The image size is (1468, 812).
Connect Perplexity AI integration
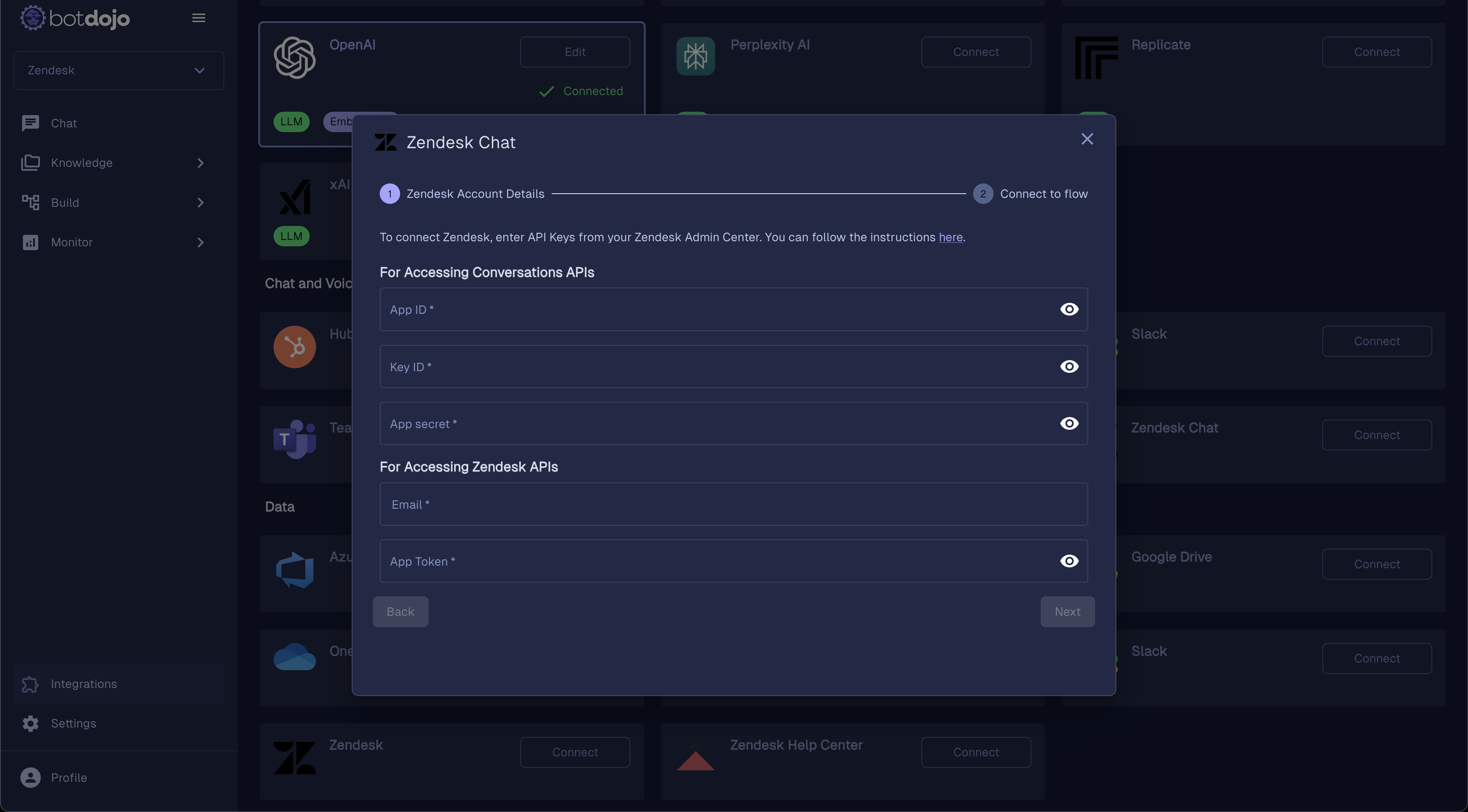[976, 52]
